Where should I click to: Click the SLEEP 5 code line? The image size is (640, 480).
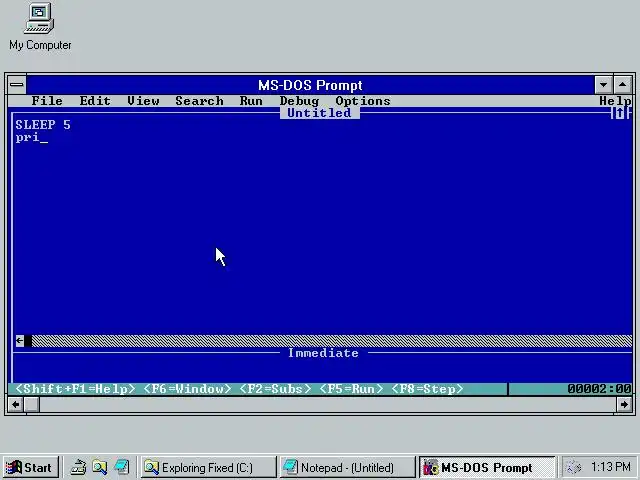43,125
